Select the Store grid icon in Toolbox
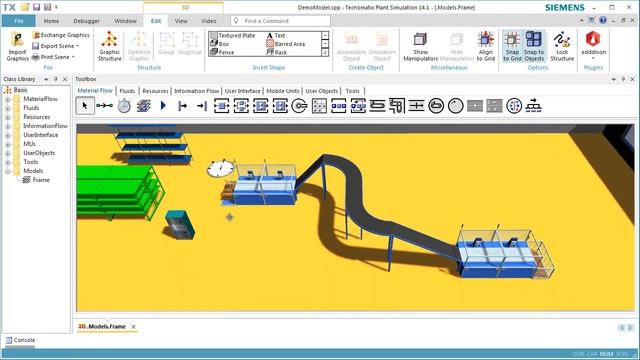The width and height of the screenshot is (640, 360). click(319, 106)
